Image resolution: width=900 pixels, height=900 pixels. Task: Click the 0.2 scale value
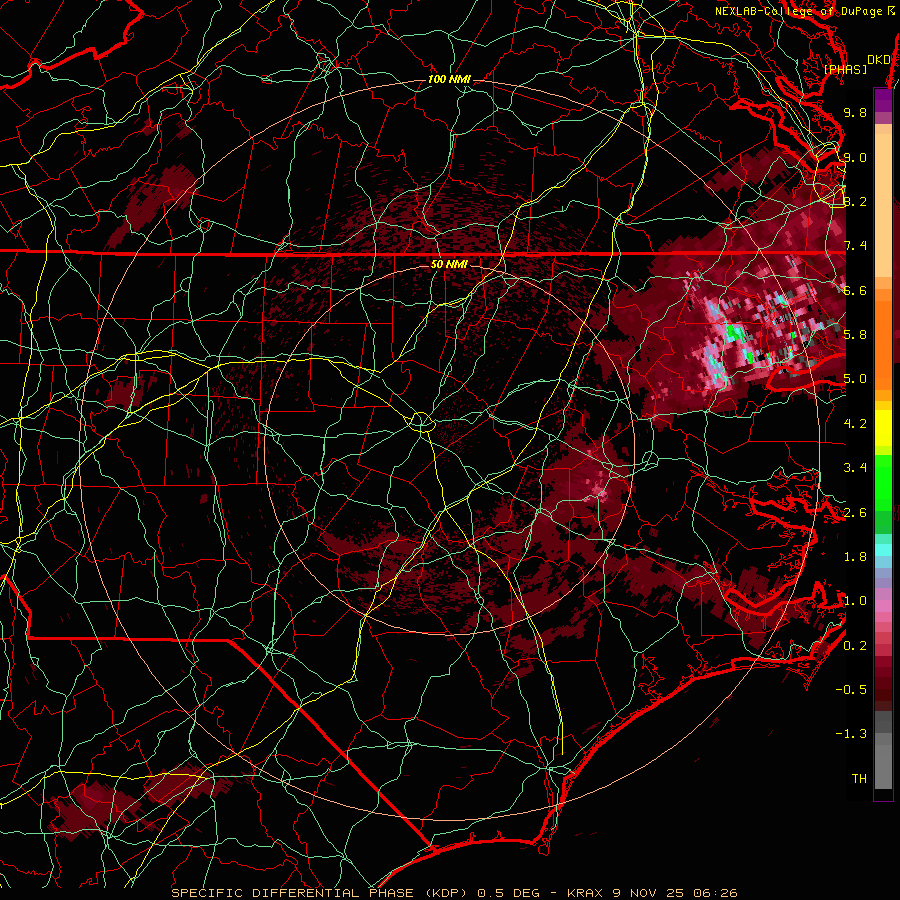coord(855,646)
